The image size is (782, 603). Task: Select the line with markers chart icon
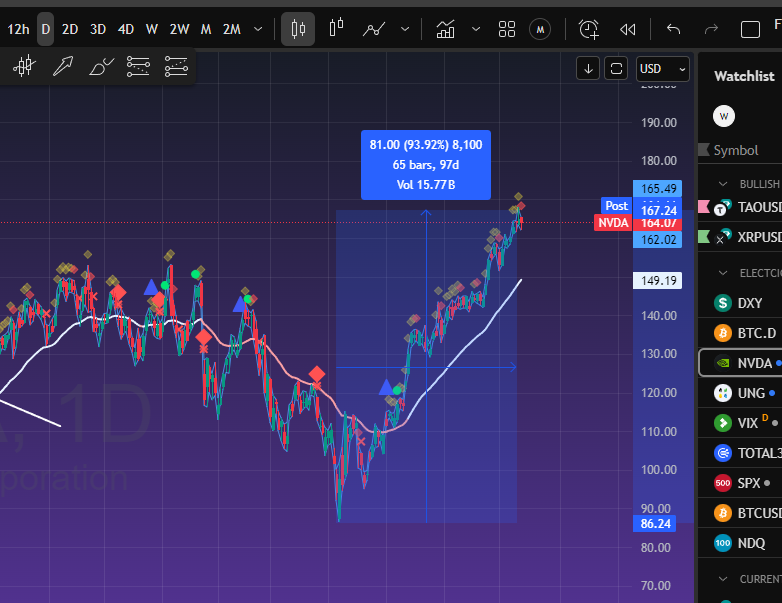click(374, 29)
